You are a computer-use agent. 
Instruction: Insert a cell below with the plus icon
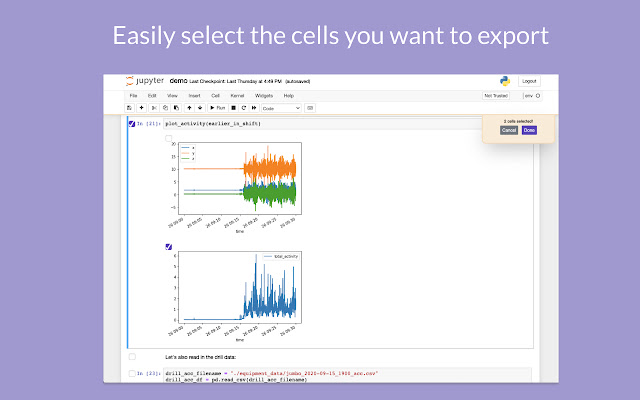click(x=141, y=108)
